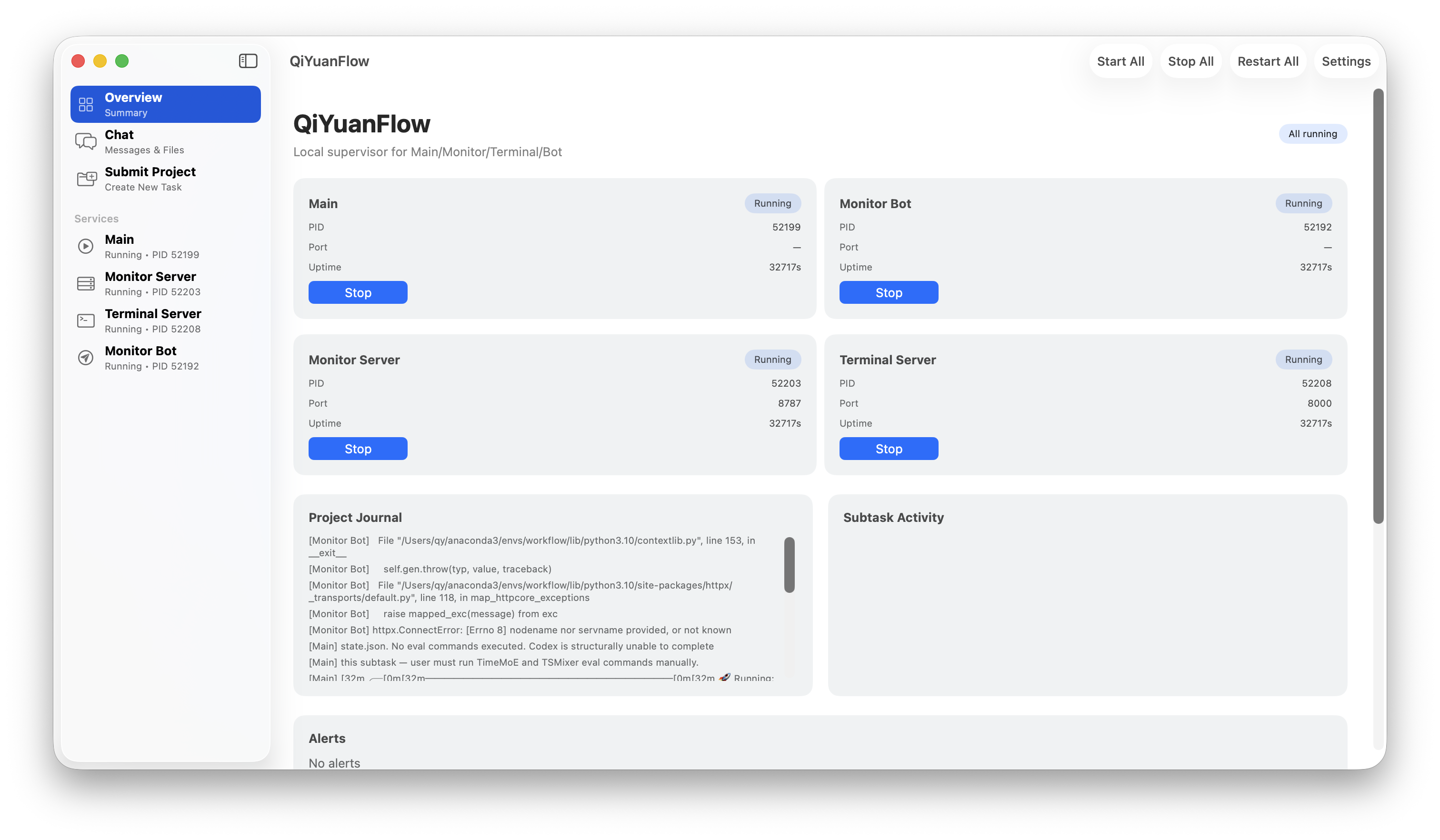Image resolution: width=1440 pixels, height=840 pixels.
Task: Click Monitor Bot card PID value 52192
Action: (x=1317, y=227)
